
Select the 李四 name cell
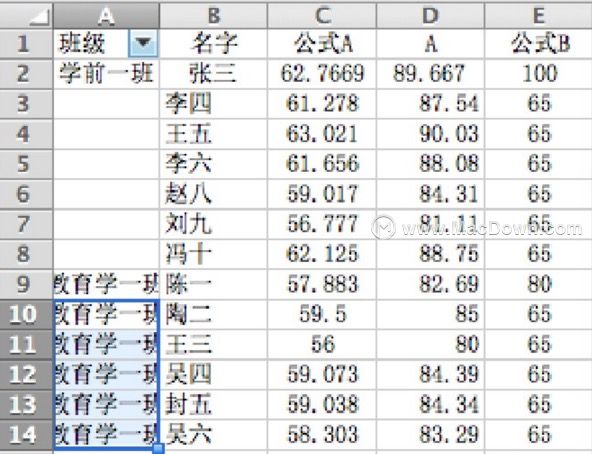point(213,103)
